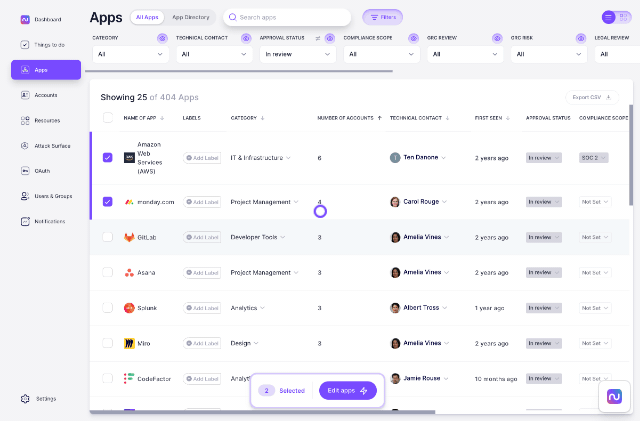Image resolution: width=640 pixels, height=422 pixels.
Task: Switch to the App Directory tab
Action: click(x=190, y=17)
